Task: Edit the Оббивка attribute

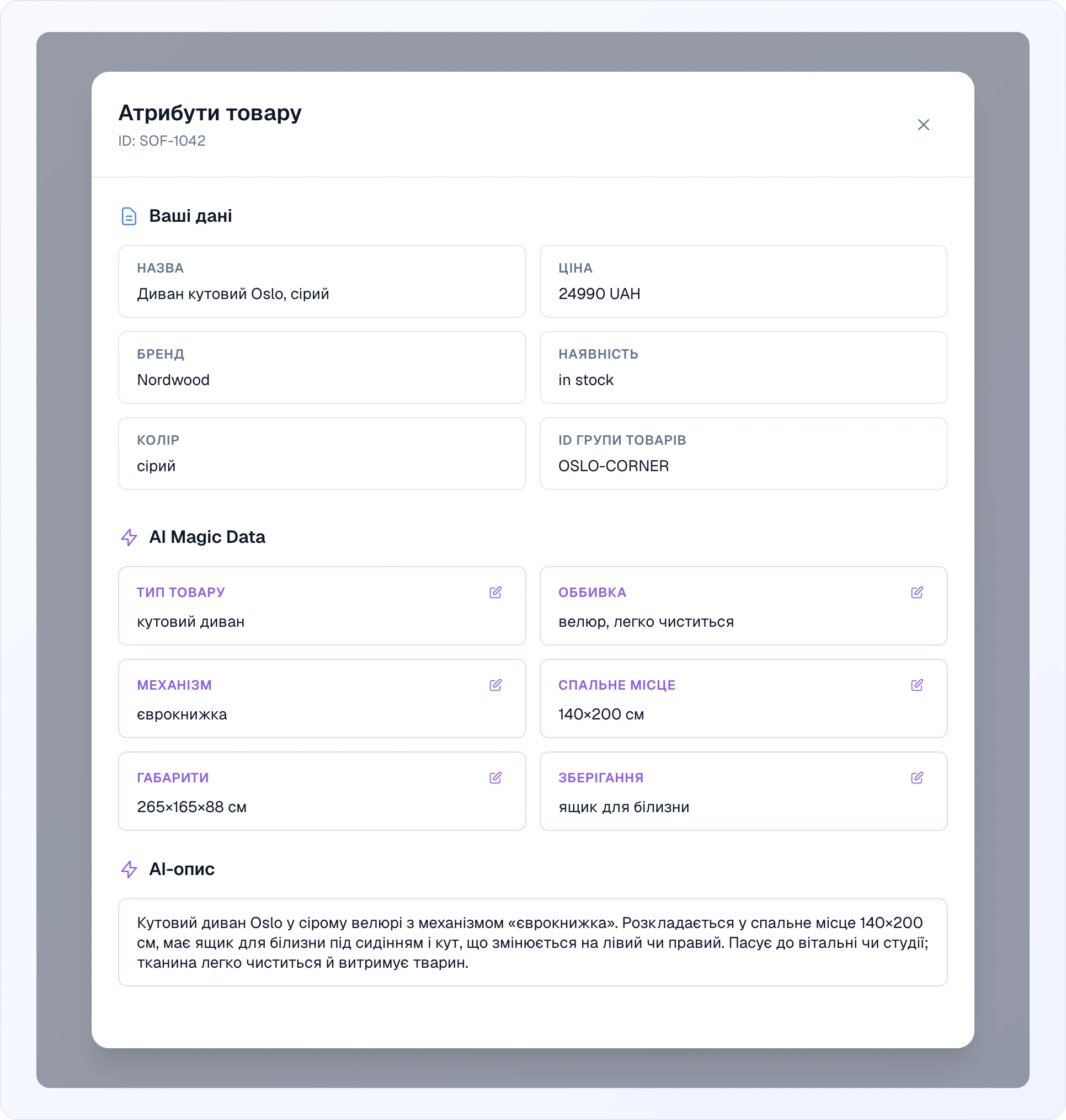Action: point(916,593)
